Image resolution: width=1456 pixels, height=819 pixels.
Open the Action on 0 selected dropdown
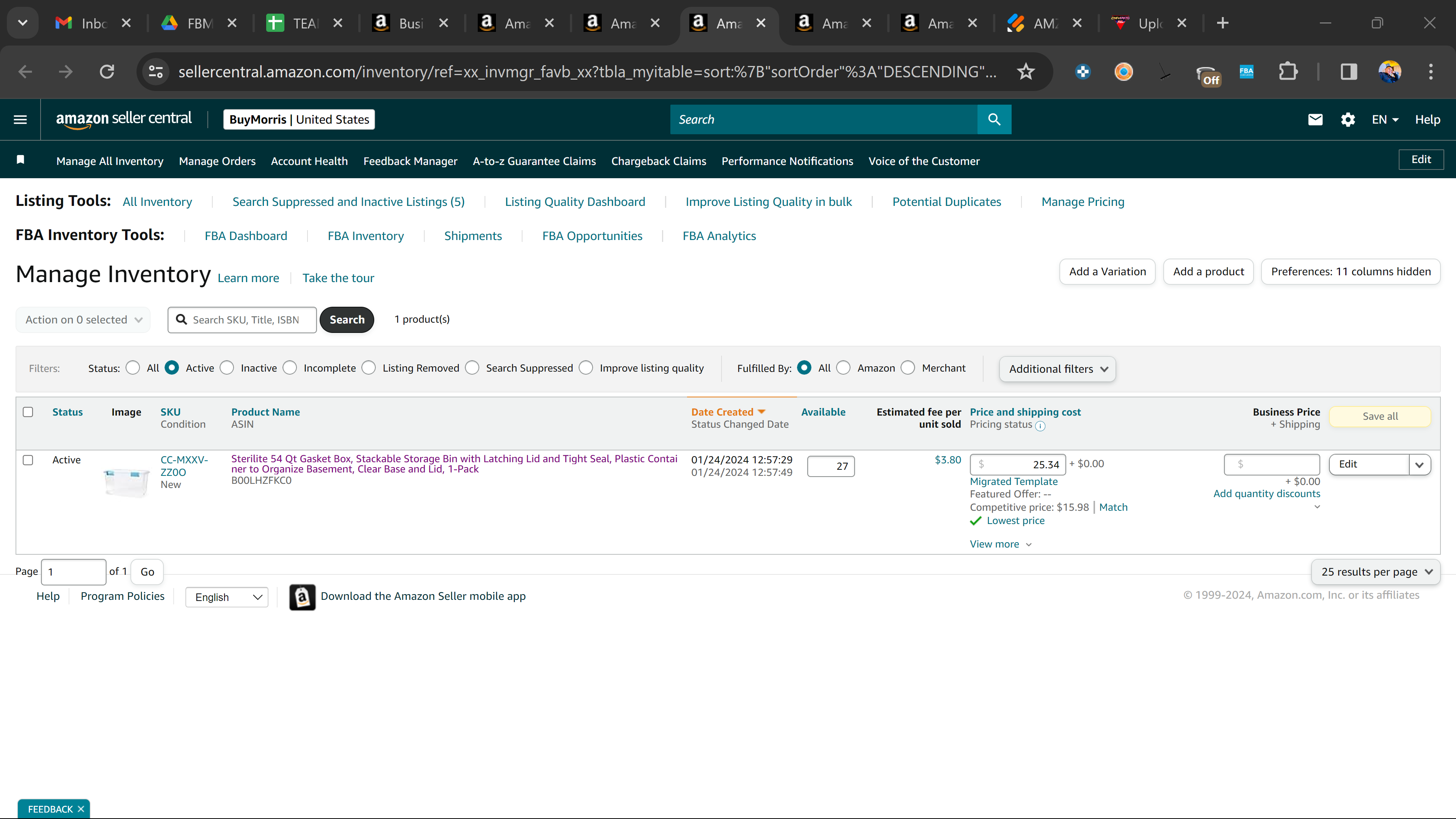click(83, 320)
